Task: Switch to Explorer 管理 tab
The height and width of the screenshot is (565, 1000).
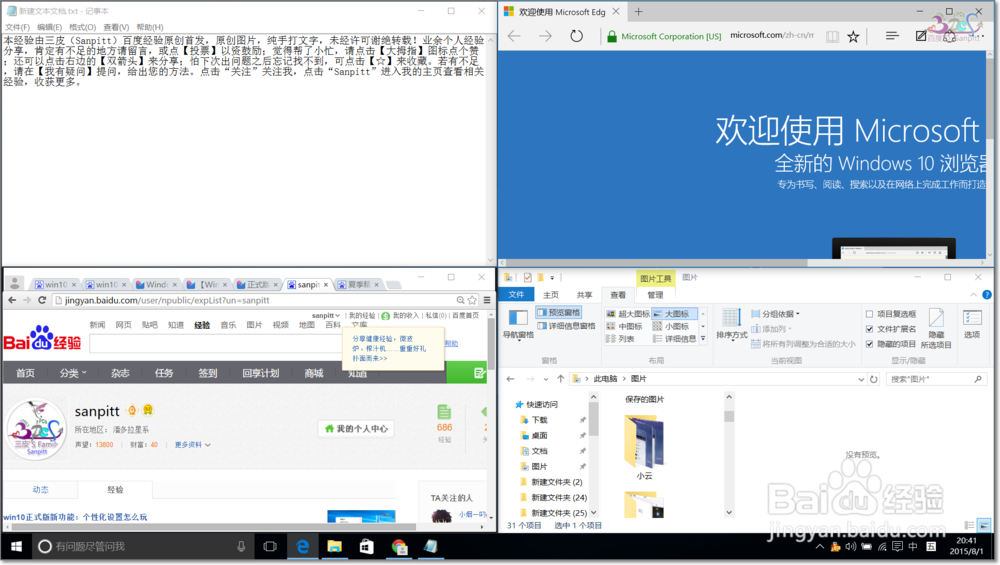Action: click(x=655, y=295)
